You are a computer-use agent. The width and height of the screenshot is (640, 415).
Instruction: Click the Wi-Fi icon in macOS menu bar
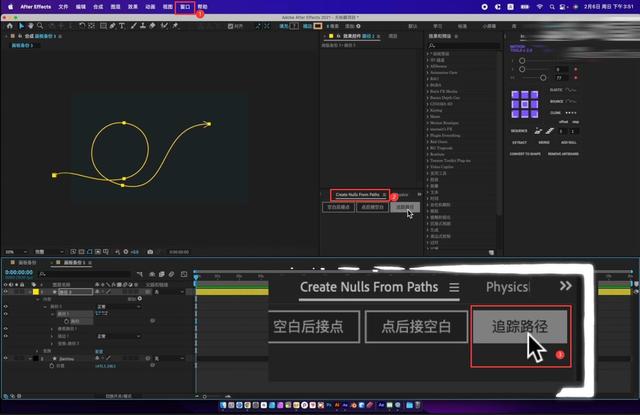click(540, 7)
